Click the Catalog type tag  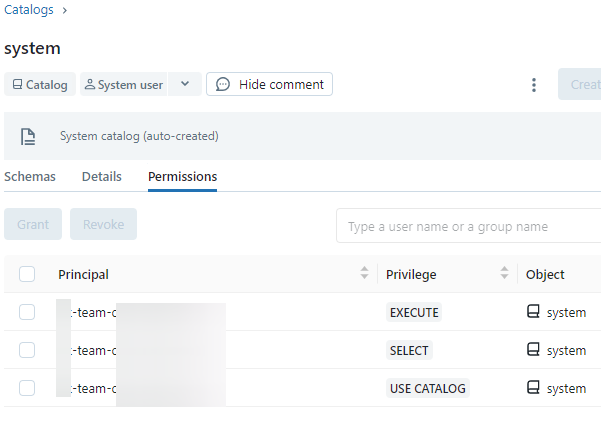40,85
